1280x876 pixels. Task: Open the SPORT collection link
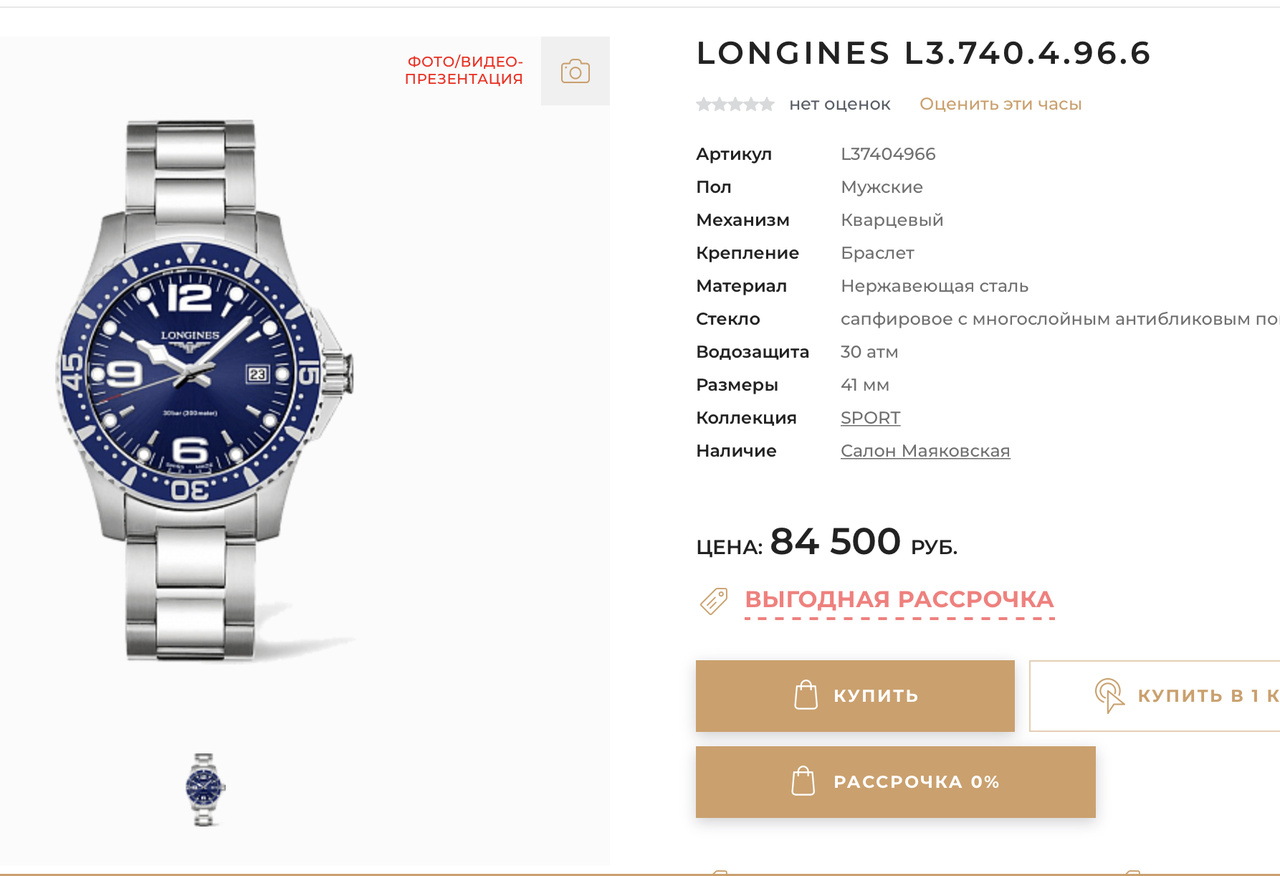870,418
